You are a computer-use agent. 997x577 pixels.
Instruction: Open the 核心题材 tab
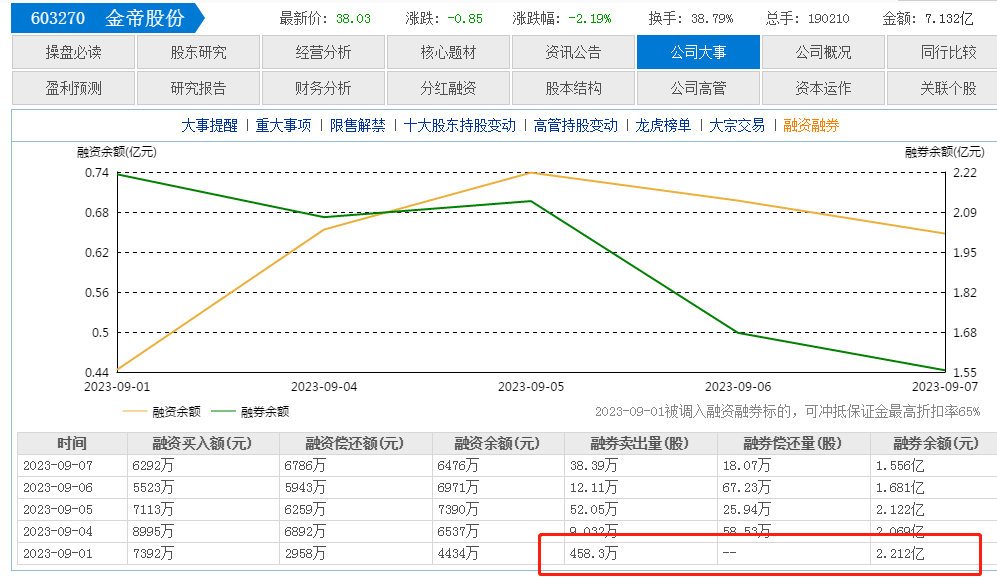coord(448,53)
